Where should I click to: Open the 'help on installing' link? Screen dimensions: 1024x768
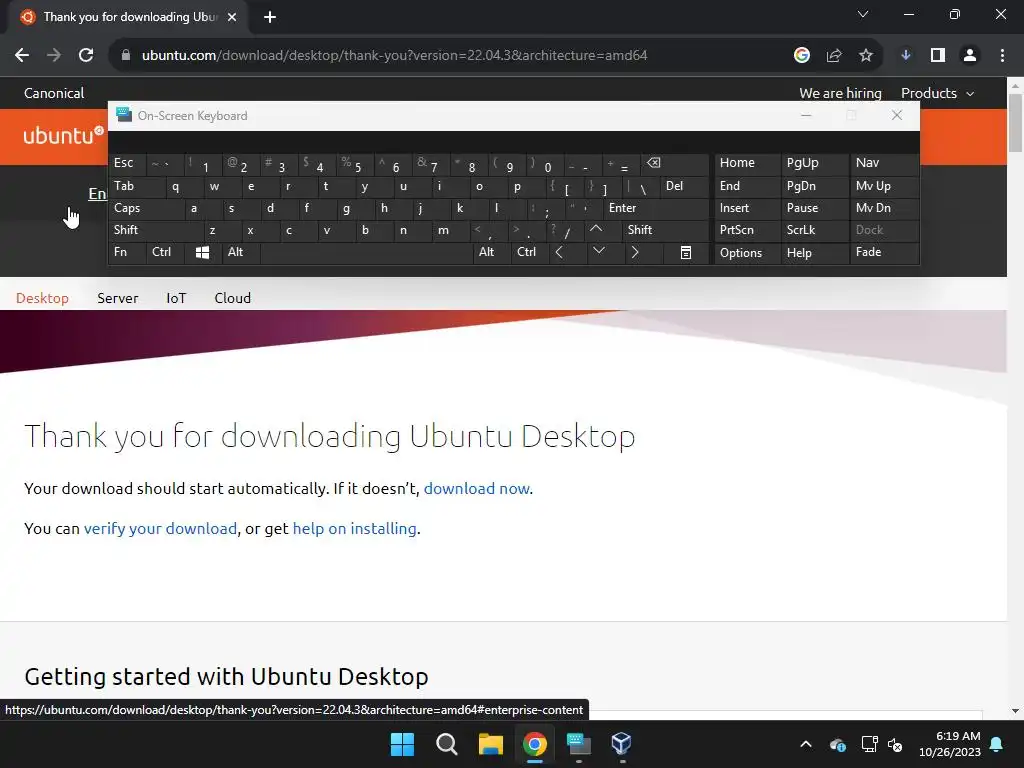pos(355,529)
